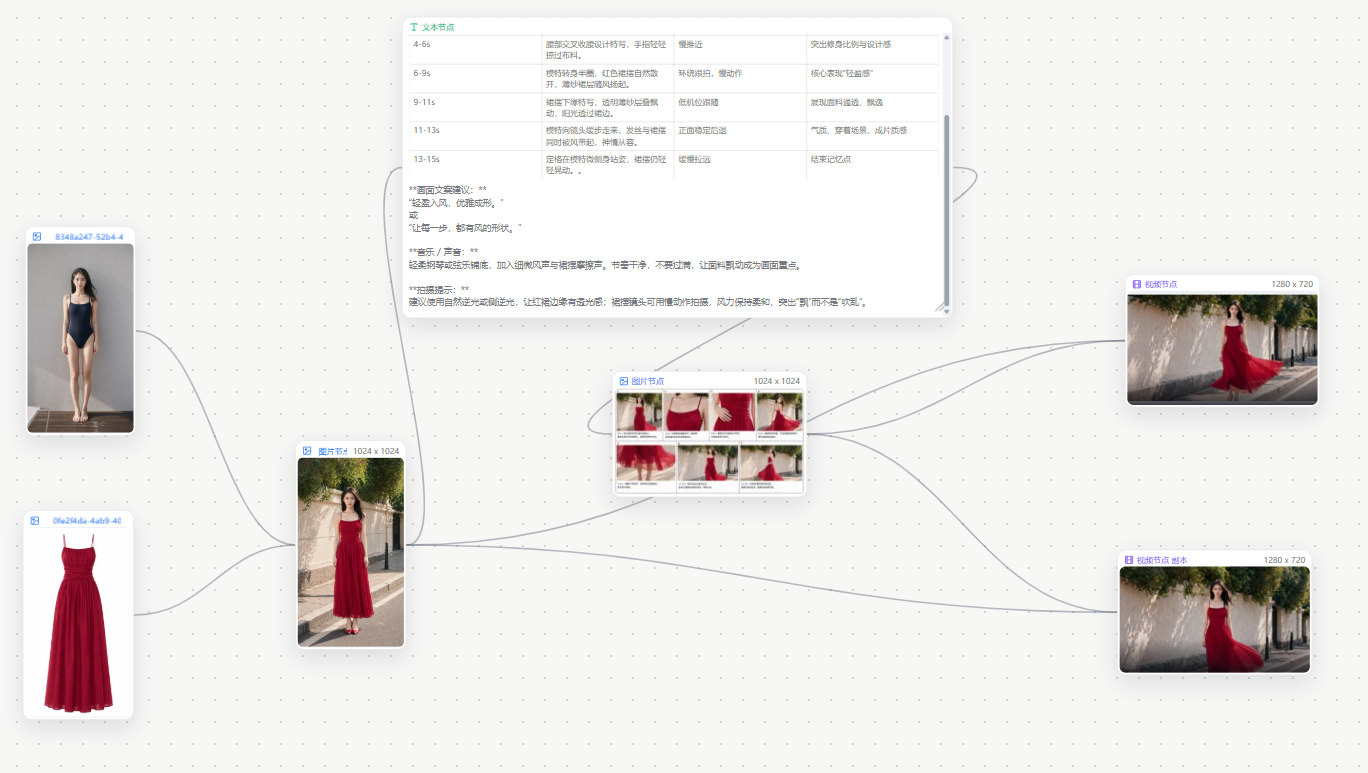Click image icon on storyboard grid 图片节点
Image resolution: width=1368 pixels, height=773 pixels.
click(x=624, y=381)
